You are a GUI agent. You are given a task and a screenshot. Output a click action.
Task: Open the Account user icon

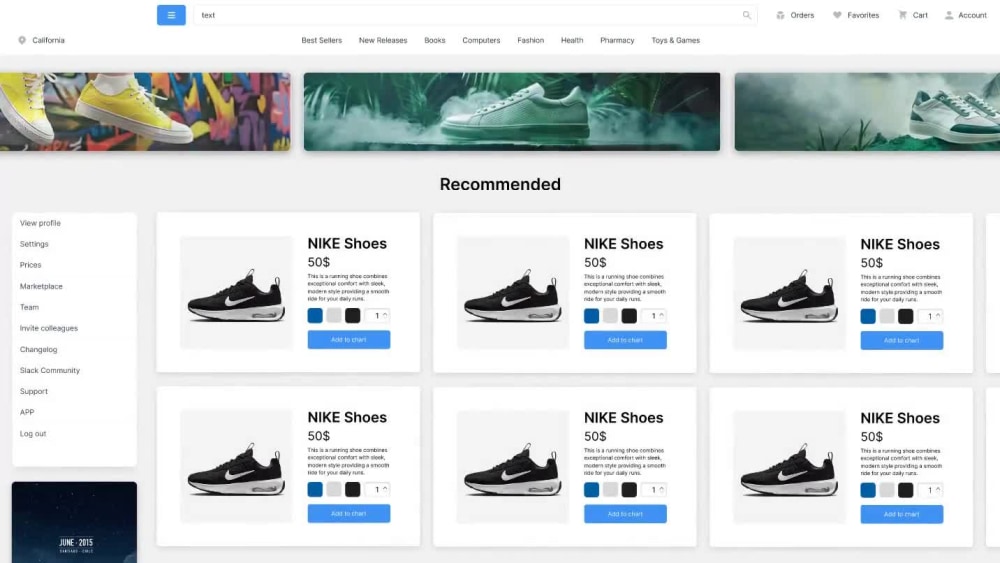tap(949, 15)
